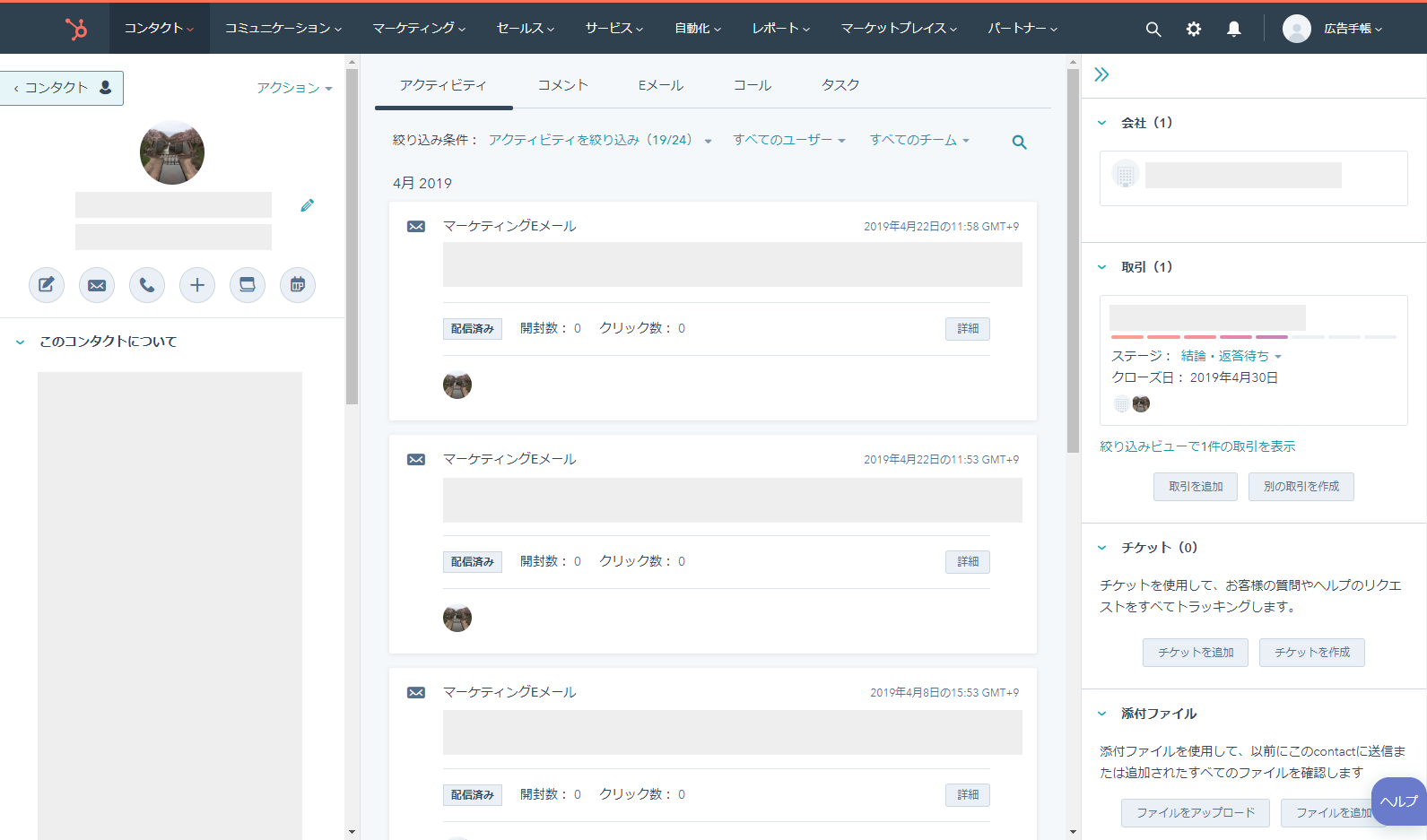The image size is (1427, 840).
Task: Open the deal stage 結論・返答待ち dropdown
Action: pyautogui.click(x=1231, y=356)
